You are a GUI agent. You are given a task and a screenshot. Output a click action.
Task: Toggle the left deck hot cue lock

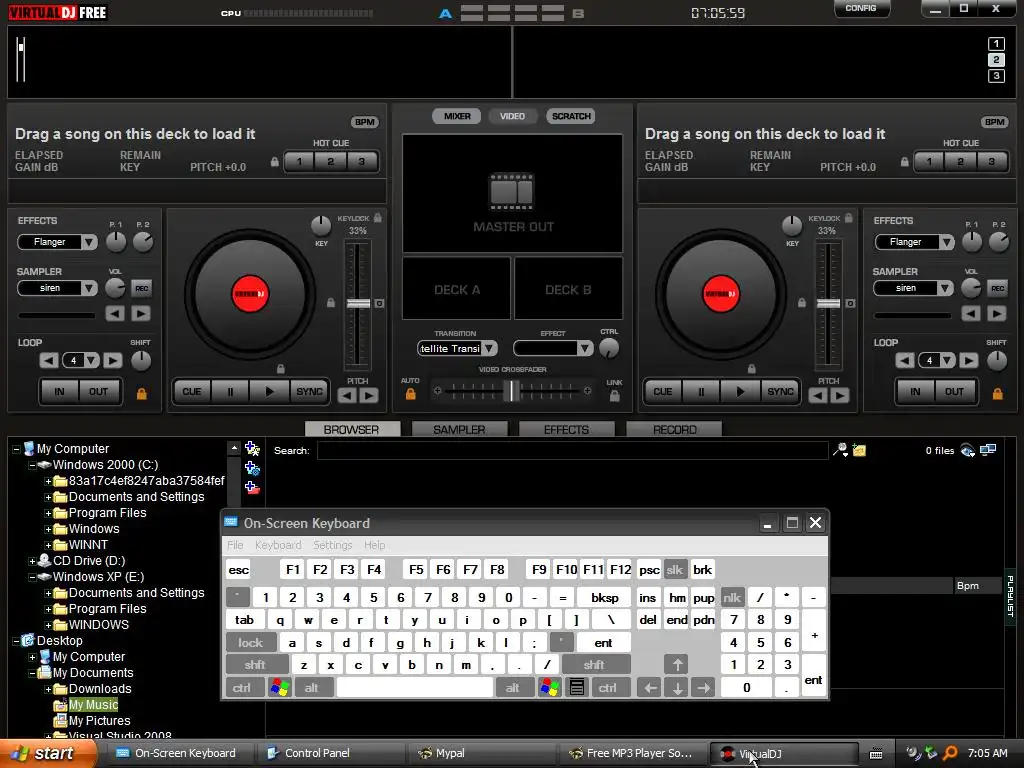275,161
